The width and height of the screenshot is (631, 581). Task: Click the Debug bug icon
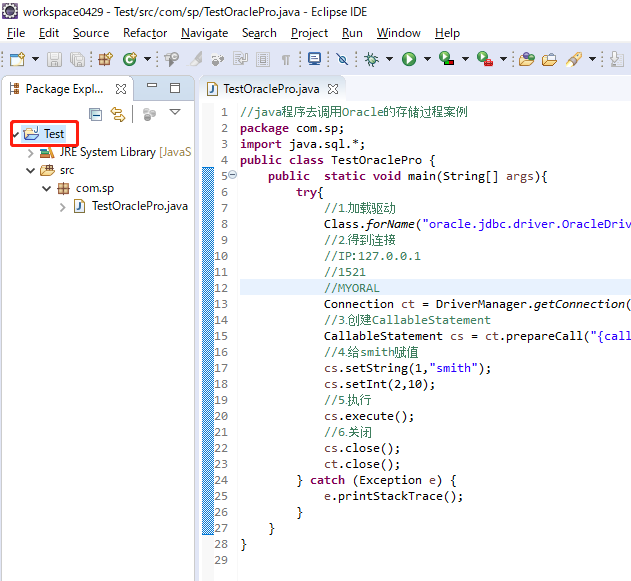(x=371, y=60)
